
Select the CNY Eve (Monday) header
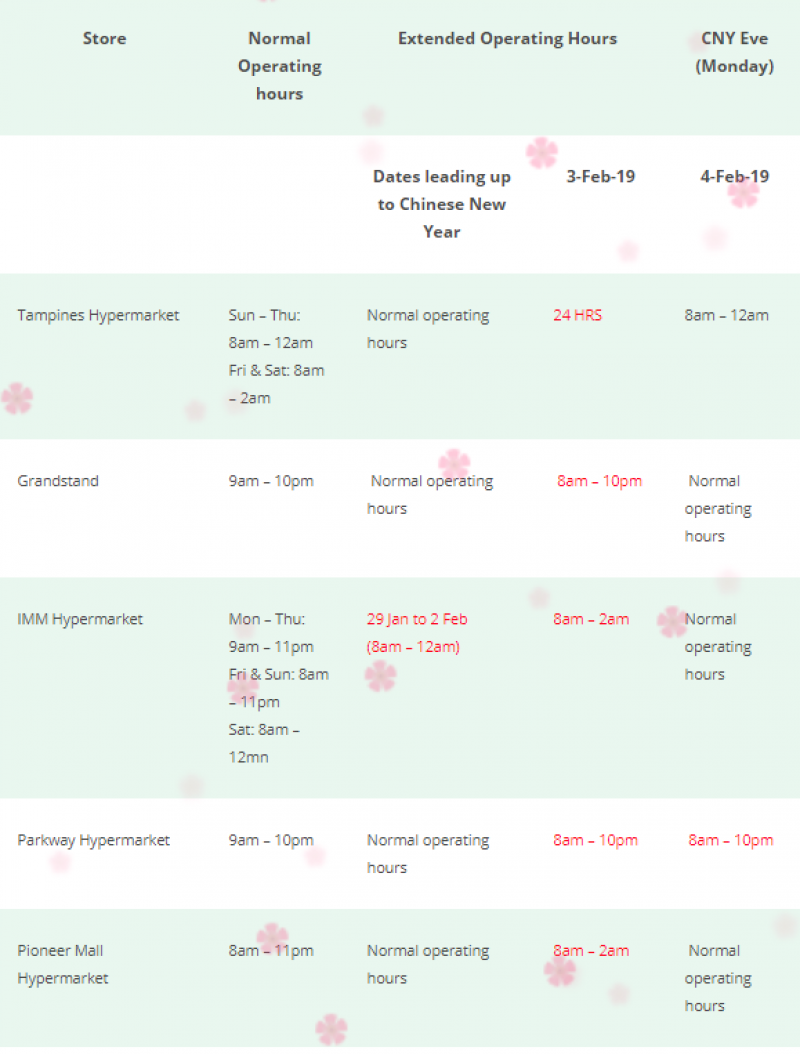point(735,53)
